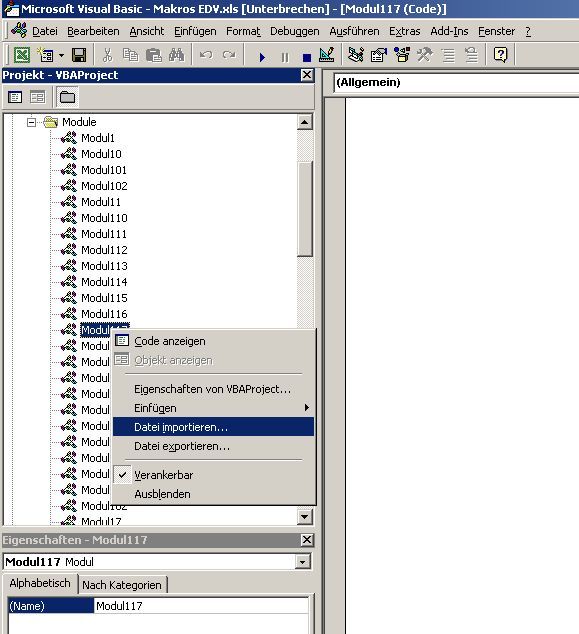
Task: Open the Project Explorer toolbar icon
Action: (x=355, y=55)
